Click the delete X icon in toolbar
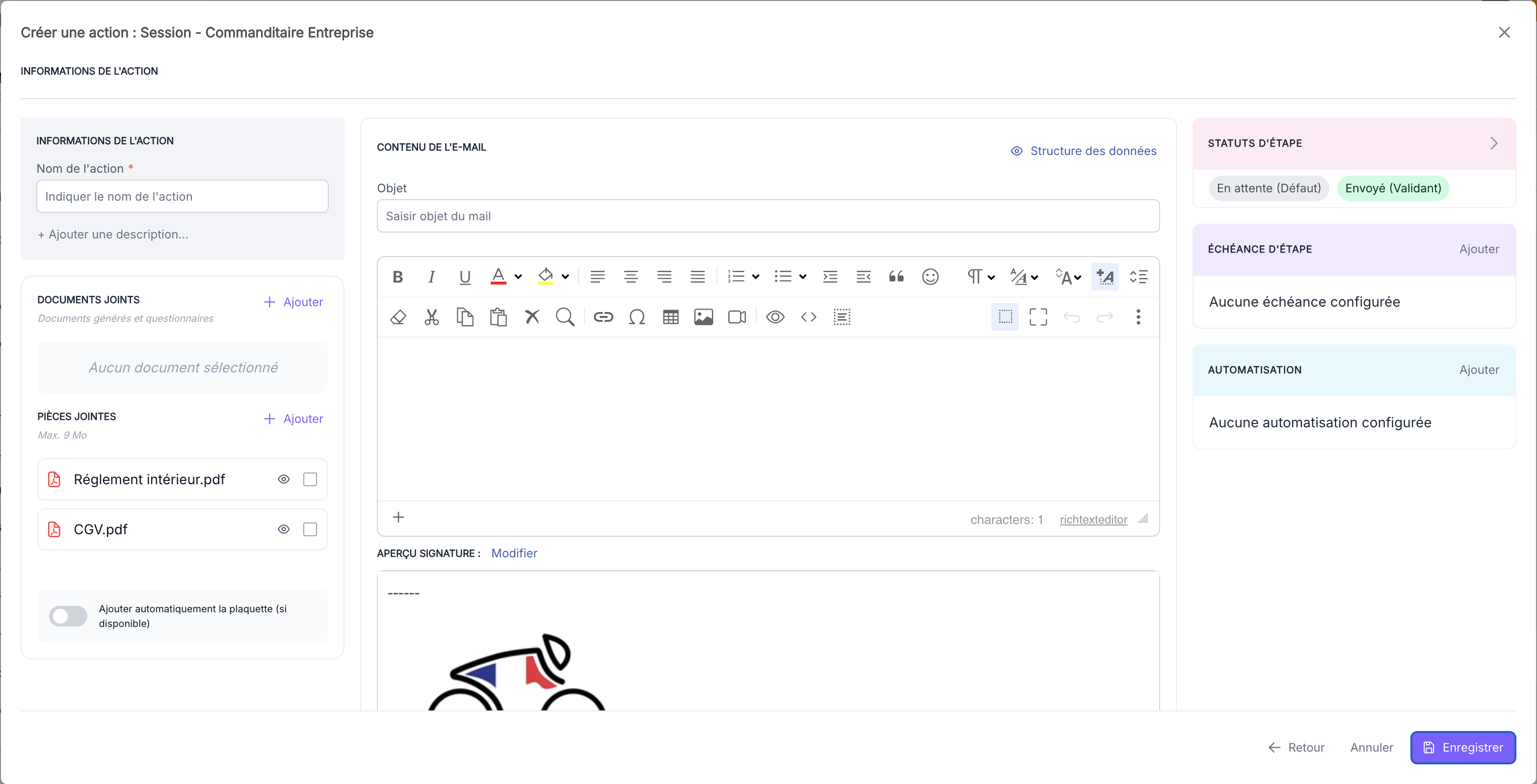 [531, 317]
